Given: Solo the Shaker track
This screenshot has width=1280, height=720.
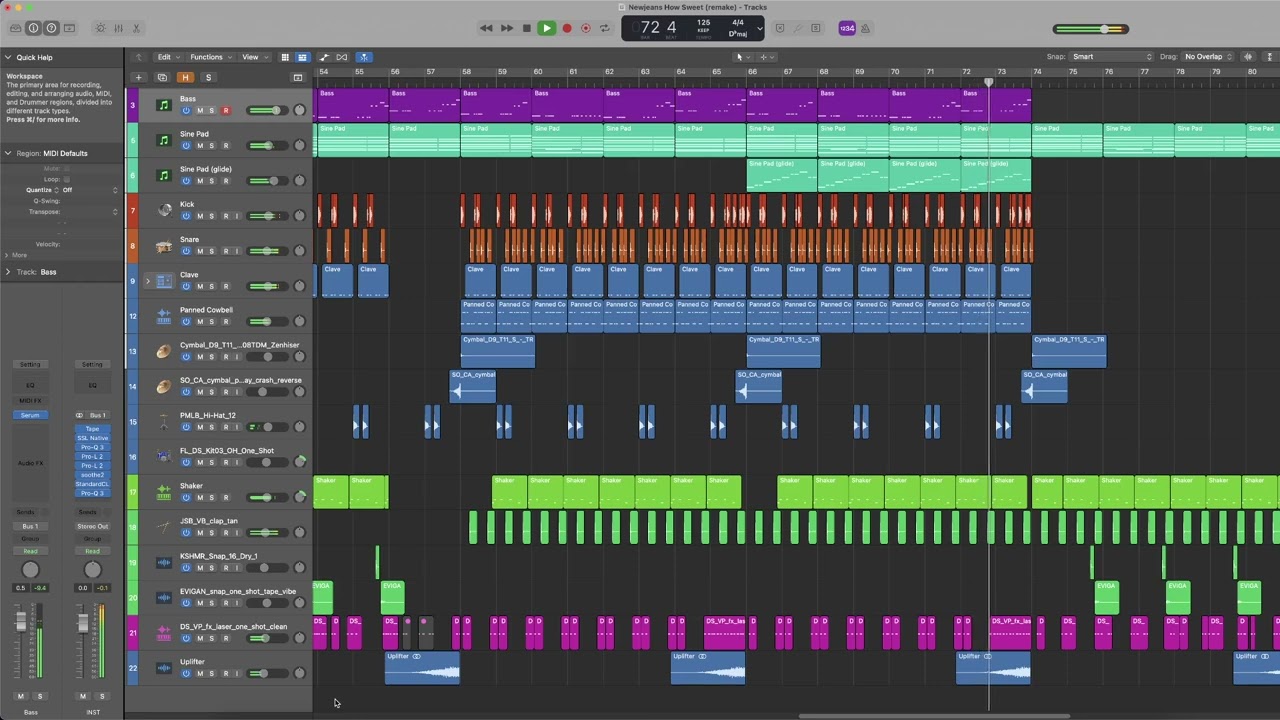Looking at the screenshot, I should pos(211,497).
